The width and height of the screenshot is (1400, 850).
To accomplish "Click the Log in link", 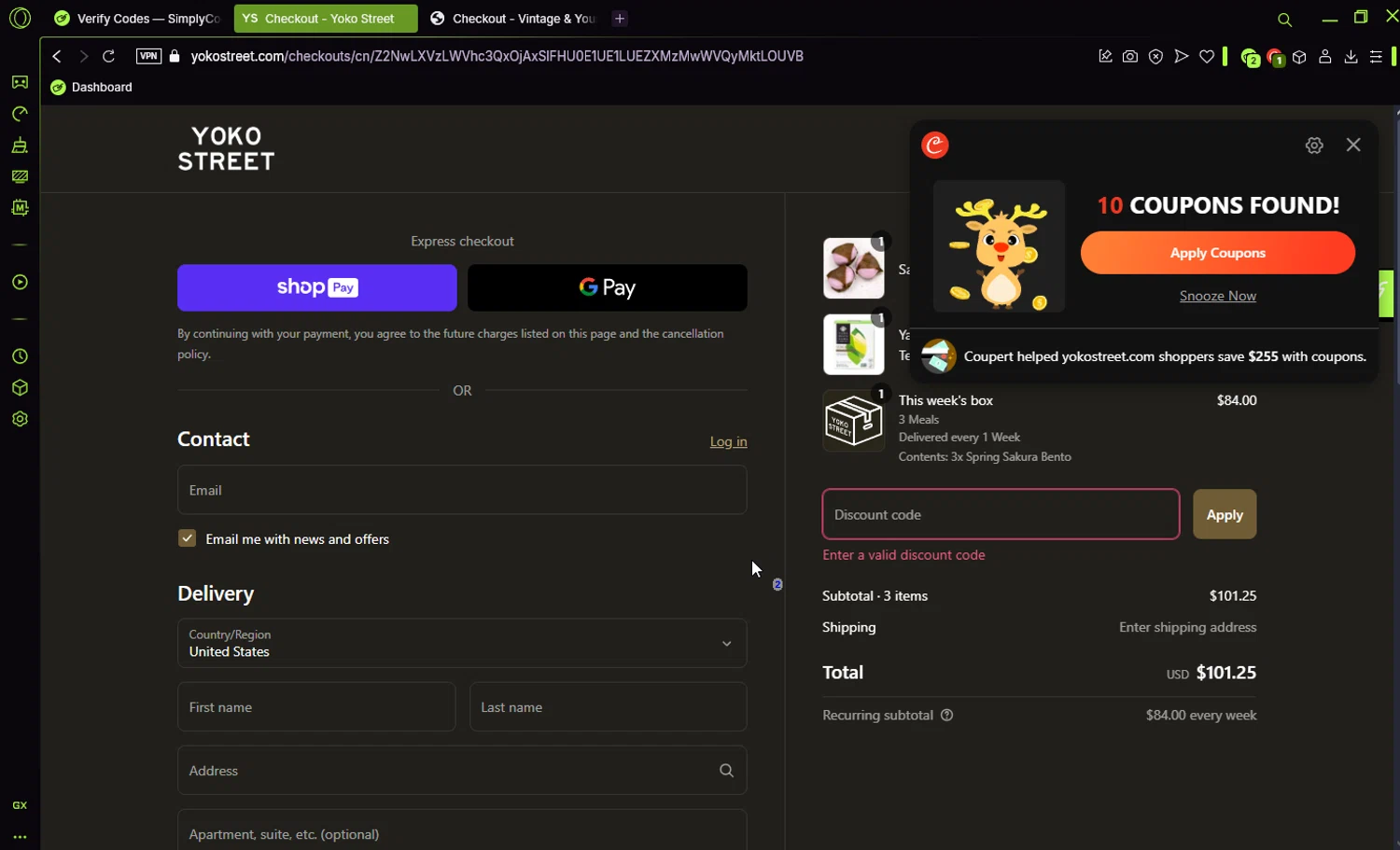I will pos(728,441).
